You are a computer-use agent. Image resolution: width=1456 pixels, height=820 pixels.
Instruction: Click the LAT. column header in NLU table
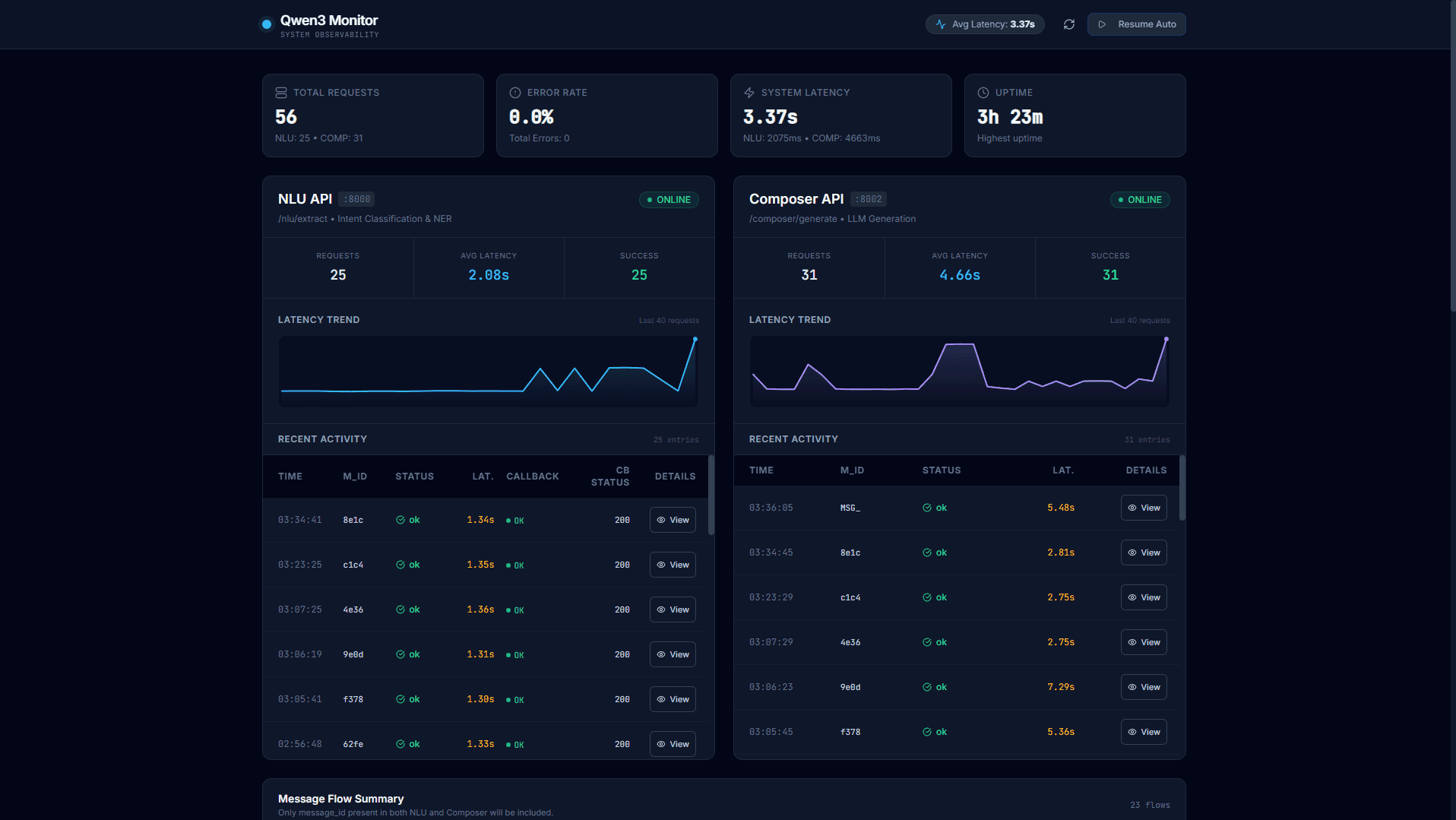tap(483, 476)
